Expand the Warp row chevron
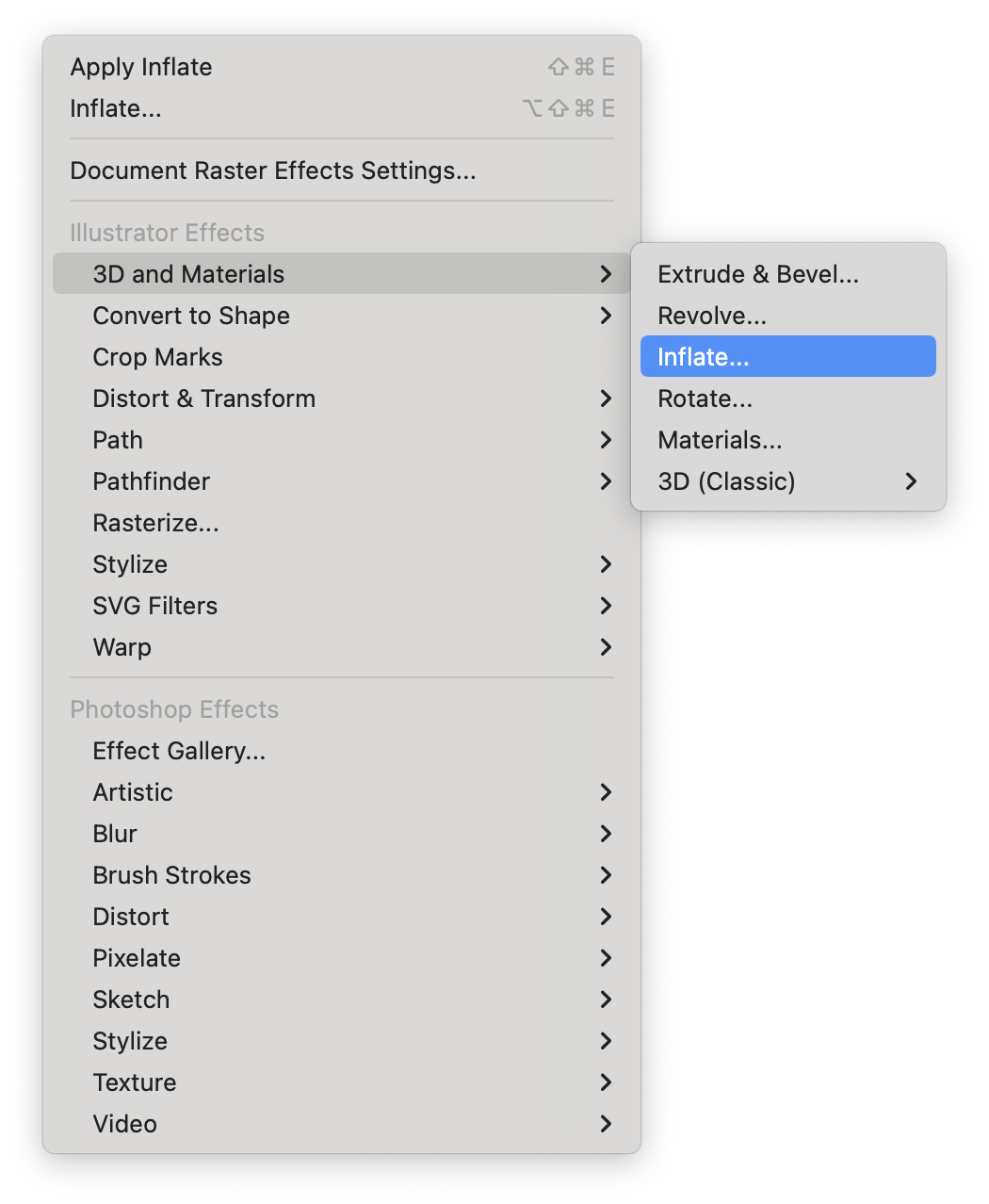Image resolution: width=989 pixels, height=1204 pixels. [x=606, y=647]
